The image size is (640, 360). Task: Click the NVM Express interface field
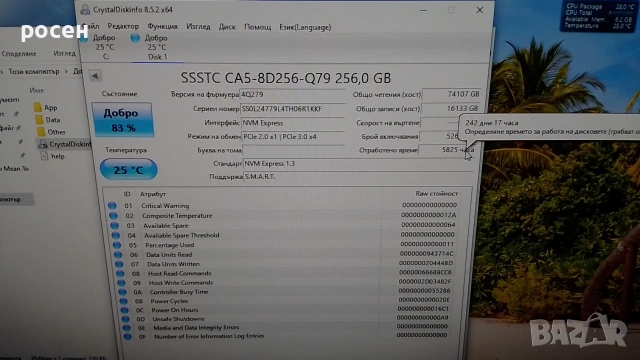point(293,122)
